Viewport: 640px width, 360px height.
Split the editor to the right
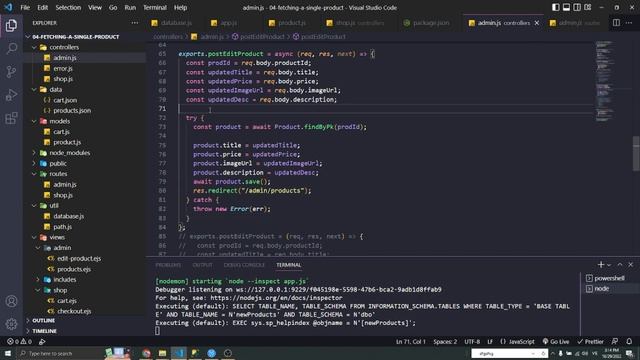[x=616, y=23]
